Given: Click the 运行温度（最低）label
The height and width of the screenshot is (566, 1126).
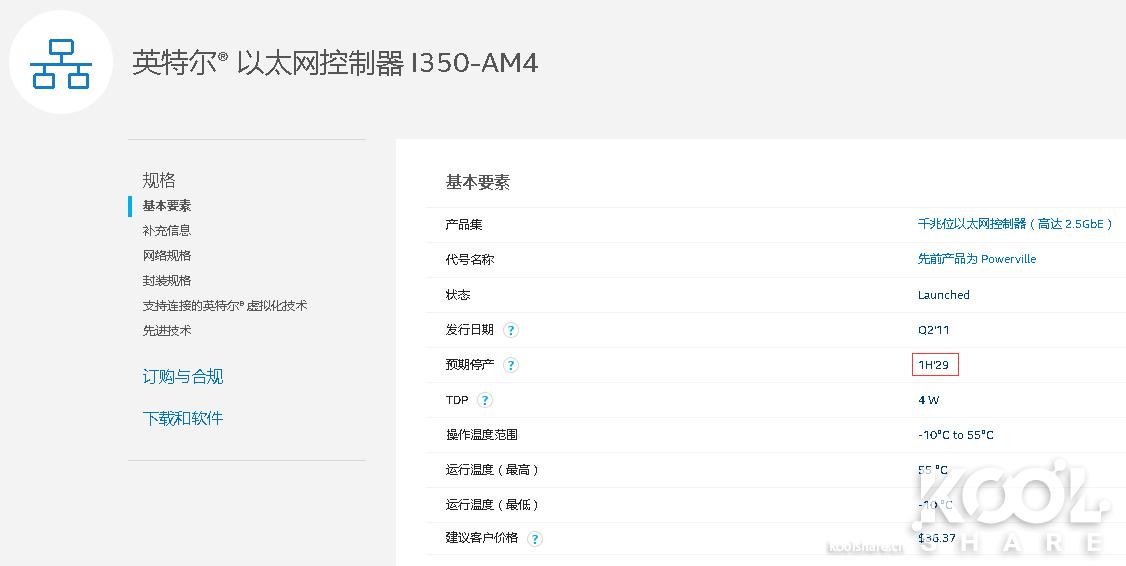Looking at the screenshot, I should click(x=492, y=504).
